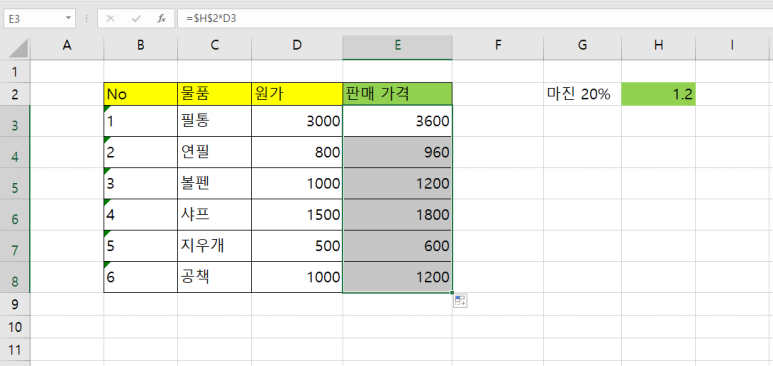Click the green cell containing 1.2
The width and height of the screenshot is (773, 366).
point(659,94)
